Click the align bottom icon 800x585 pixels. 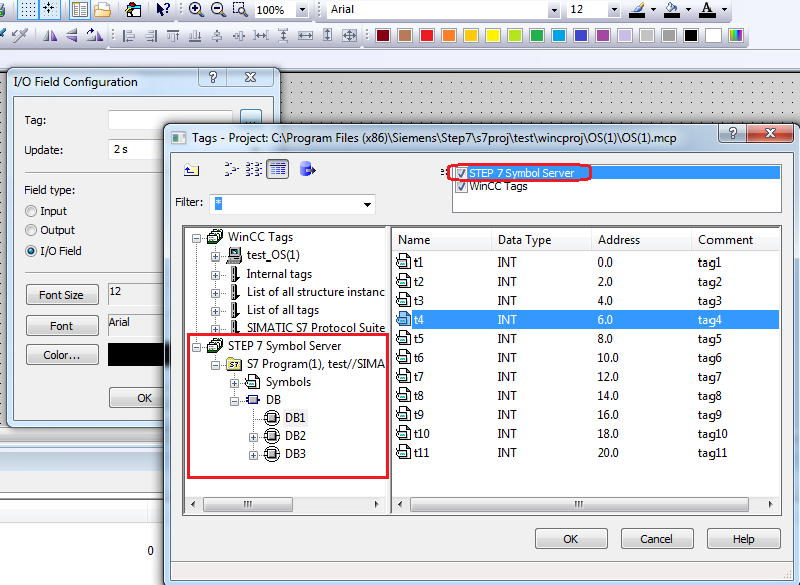195,36
